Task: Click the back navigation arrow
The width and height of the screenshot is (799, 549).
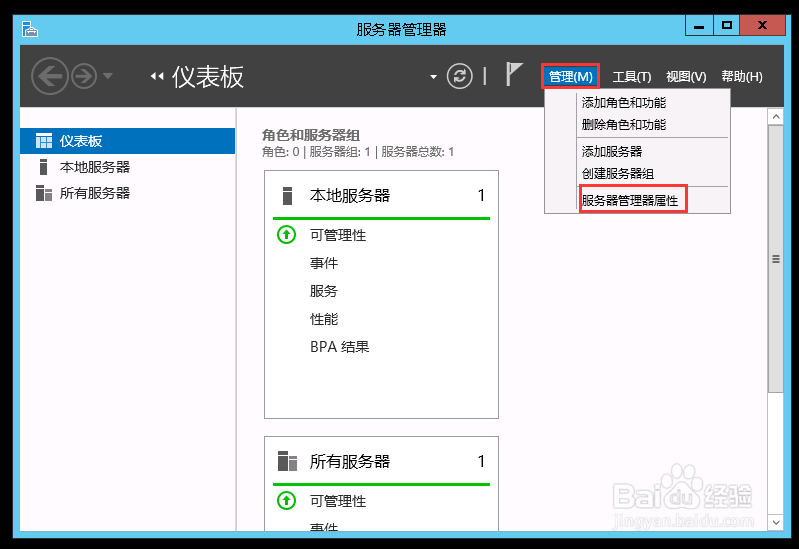Action: pyautogui.click(x=49, y=76)
